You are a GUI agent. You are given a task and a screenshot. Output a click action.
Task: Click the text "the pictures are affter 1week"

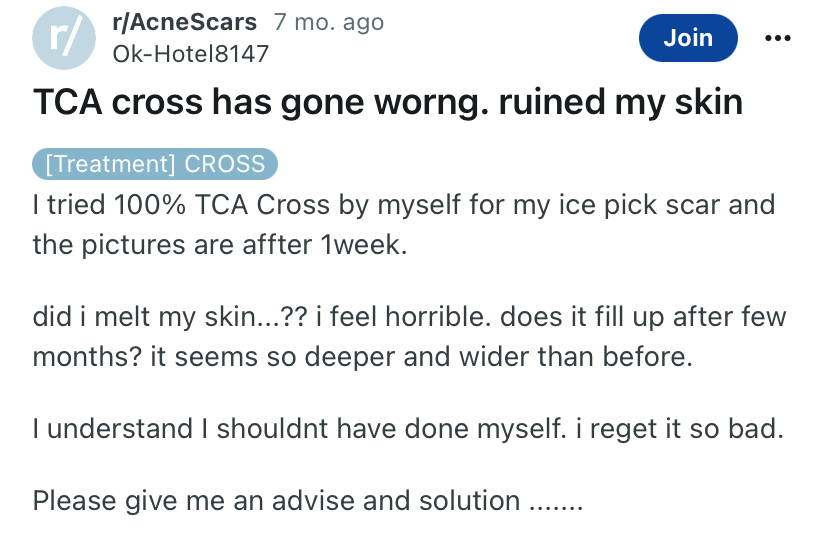[x=220, y=244]
